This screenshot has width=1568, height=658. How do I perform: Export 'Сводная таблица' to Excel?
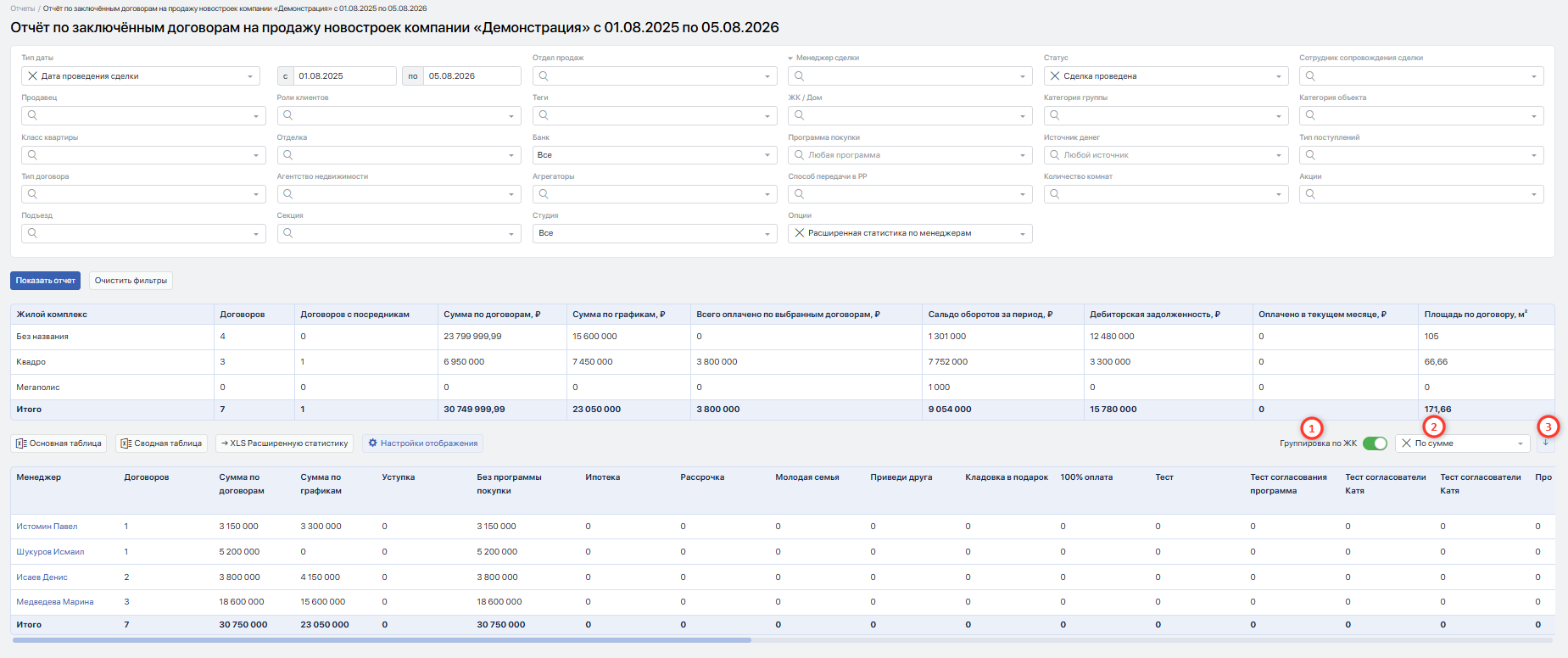click(x=161, y=443)
